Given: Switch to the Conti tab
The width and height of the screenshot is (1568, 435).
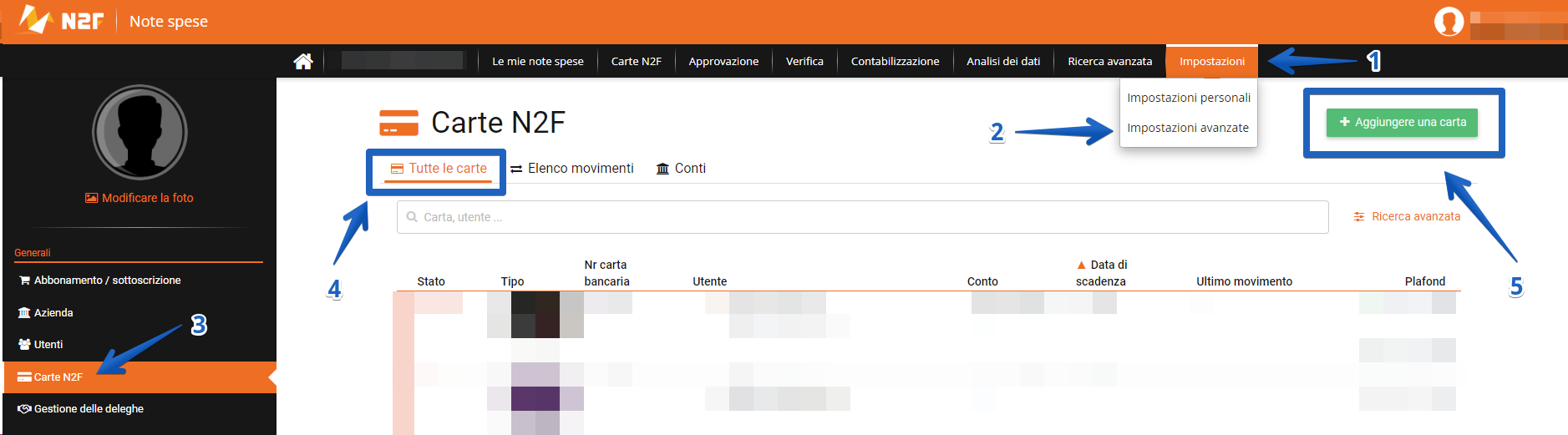Looking at the screenshot, I should pos(682,169).
